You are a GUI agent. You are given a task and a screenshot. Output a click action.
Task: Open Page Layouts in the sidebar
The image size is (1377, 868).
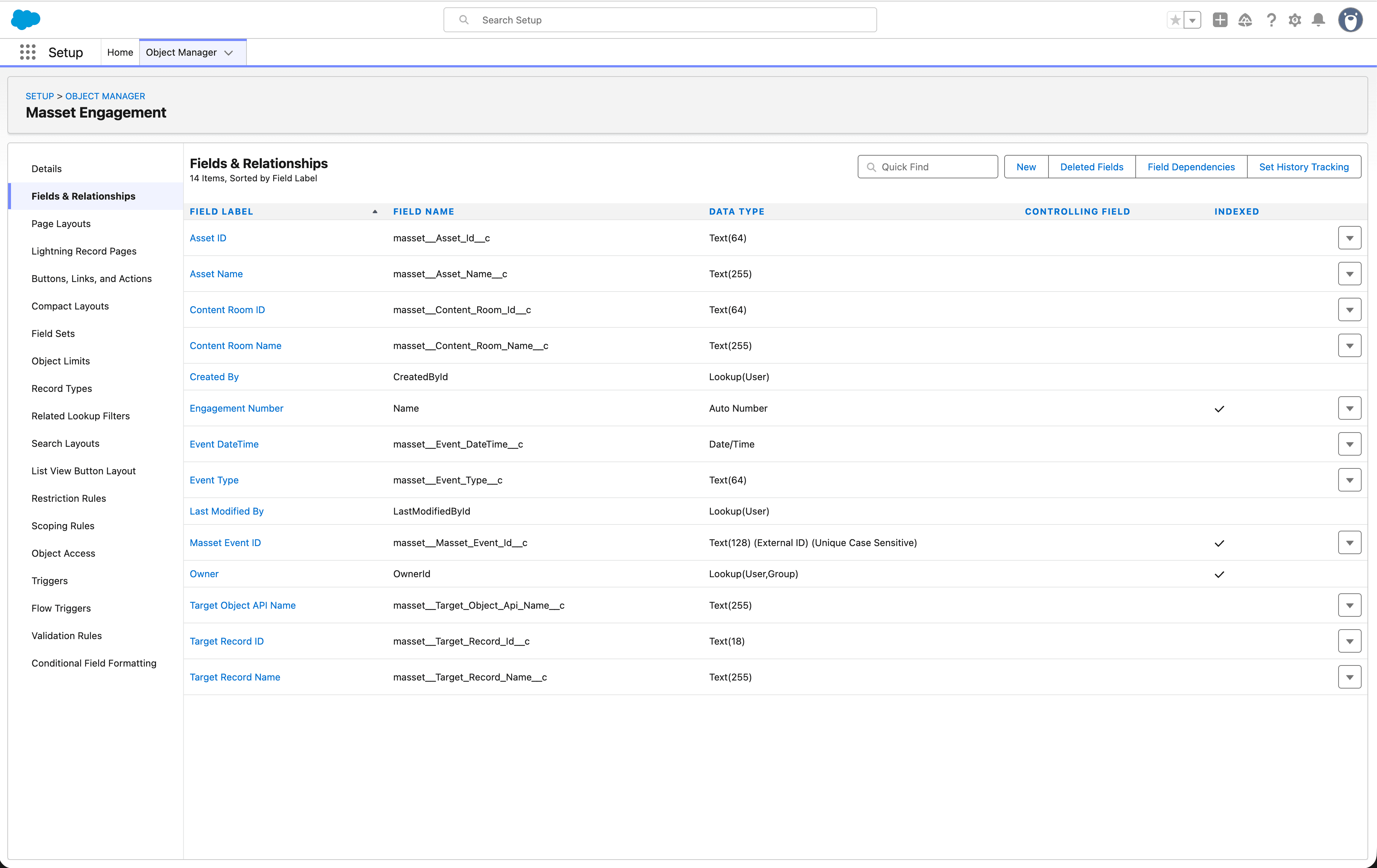pyautogui.click(x=61, y=223)
